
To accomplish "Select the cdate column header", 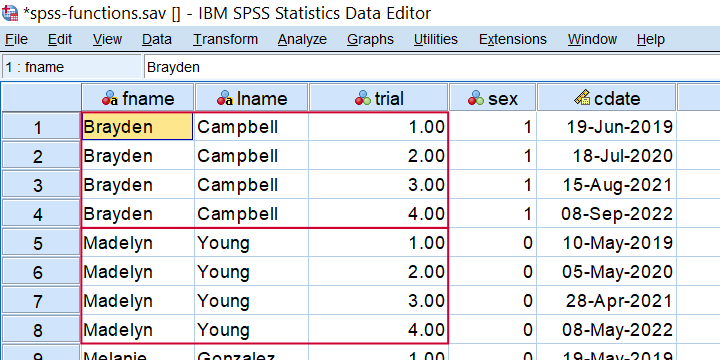I will 606,97.
